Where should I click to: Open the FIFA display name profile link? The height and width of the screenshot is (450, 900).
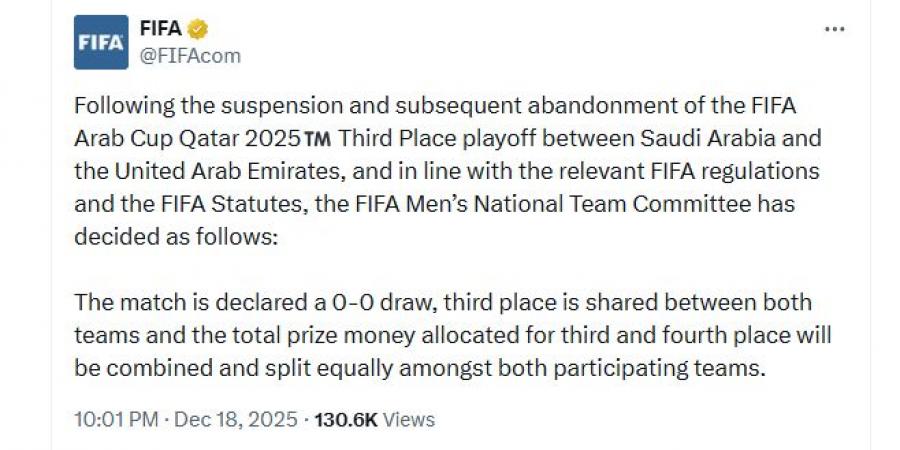coord(160,29)
